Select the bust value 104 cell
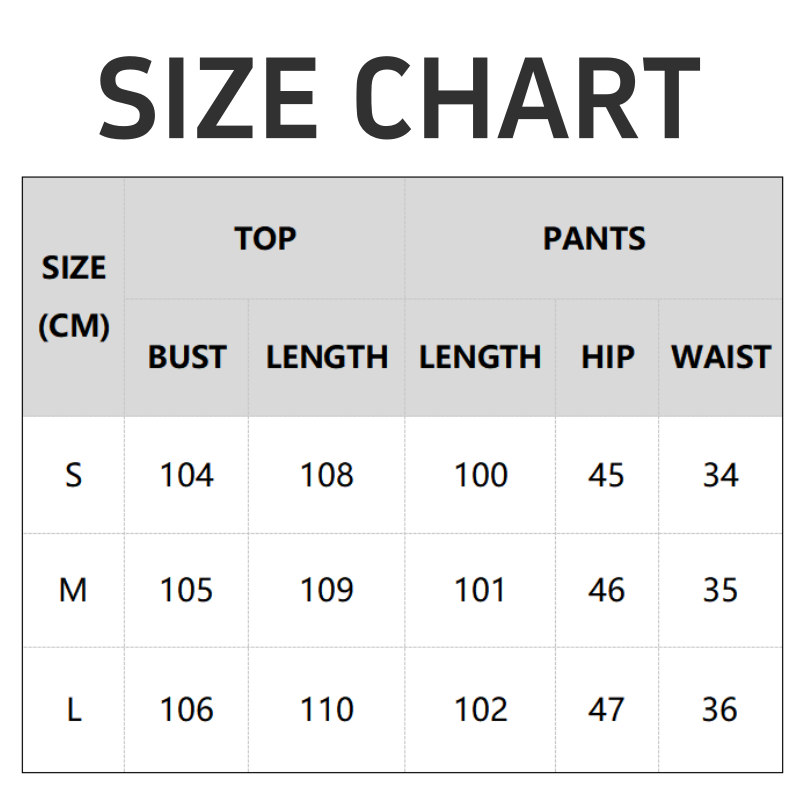The image size is (800, 800). pyautogui.click(x=187, y=475)
